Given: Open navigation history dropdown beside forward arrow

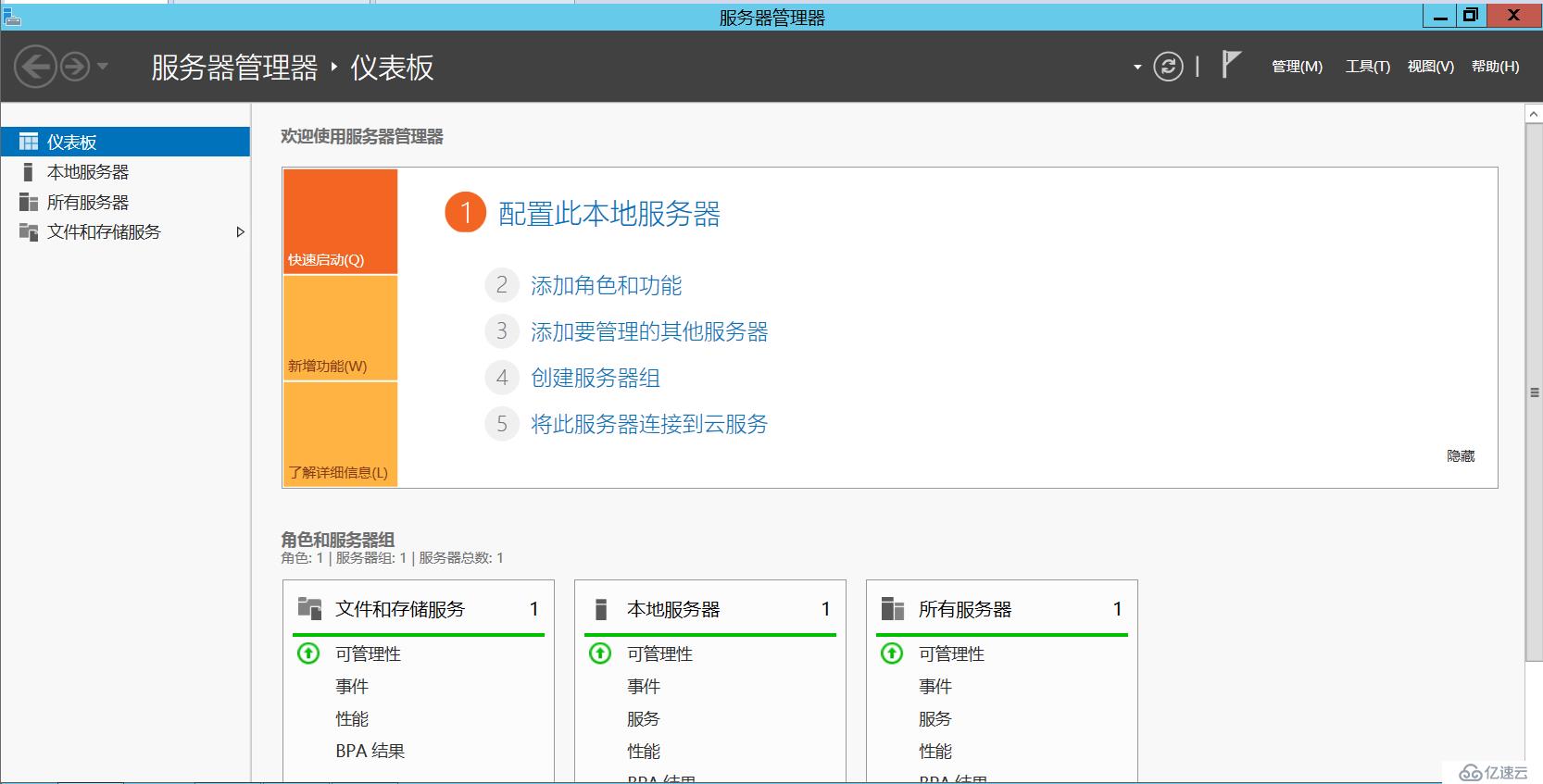Looking at the screenshot, I should (103, 67).
